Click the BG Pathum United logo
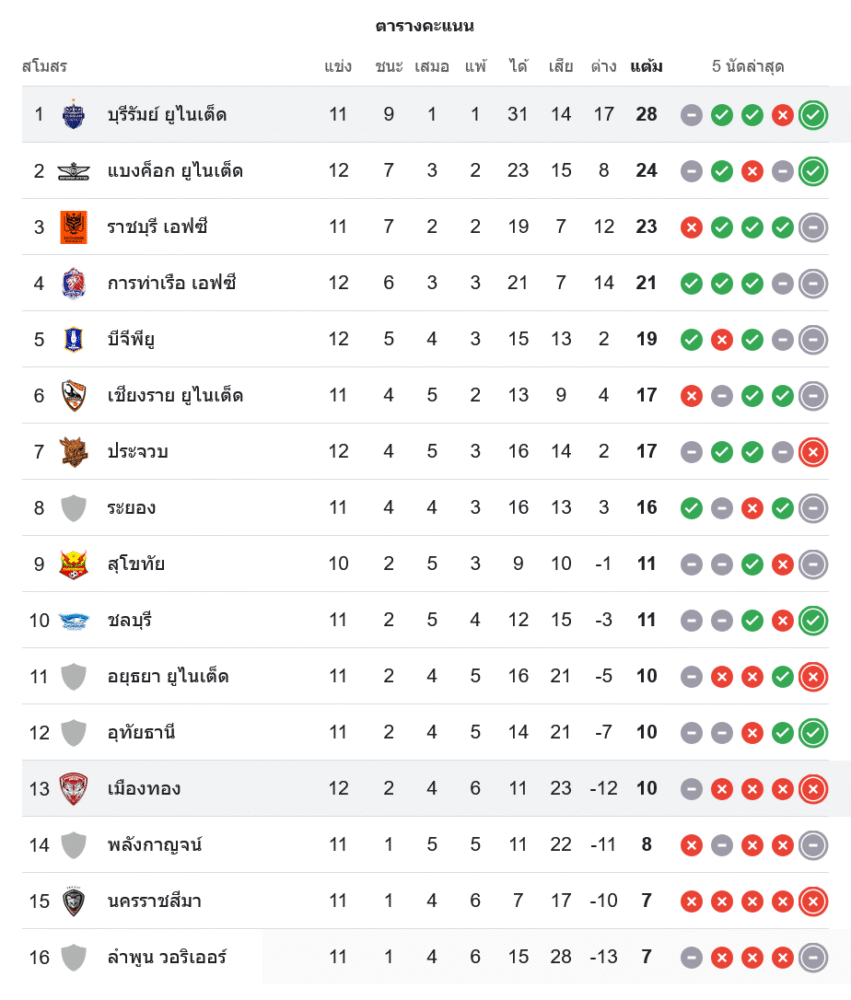This screenshot has height=1000, width=851. coord(73,339)
